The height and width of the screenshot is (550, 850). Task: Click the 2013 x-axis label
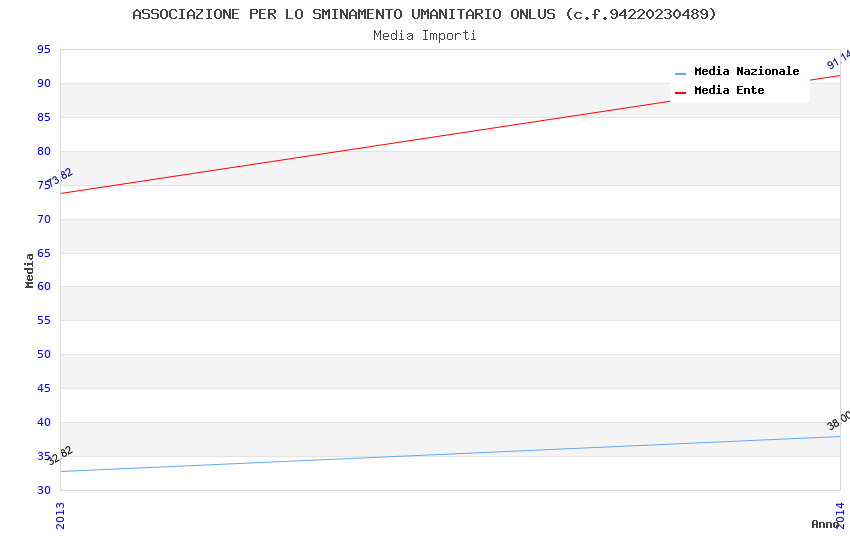click(x=60, y=515)
